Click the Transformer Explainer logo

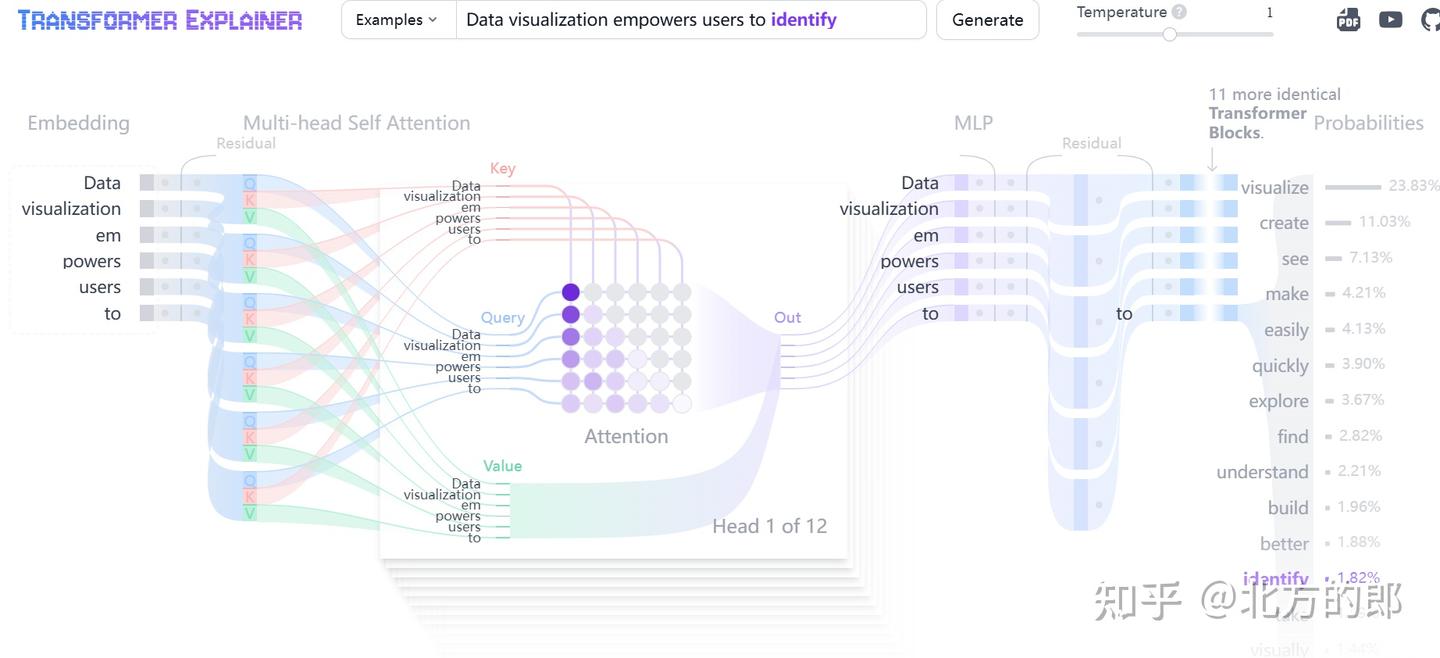[160, 20]
